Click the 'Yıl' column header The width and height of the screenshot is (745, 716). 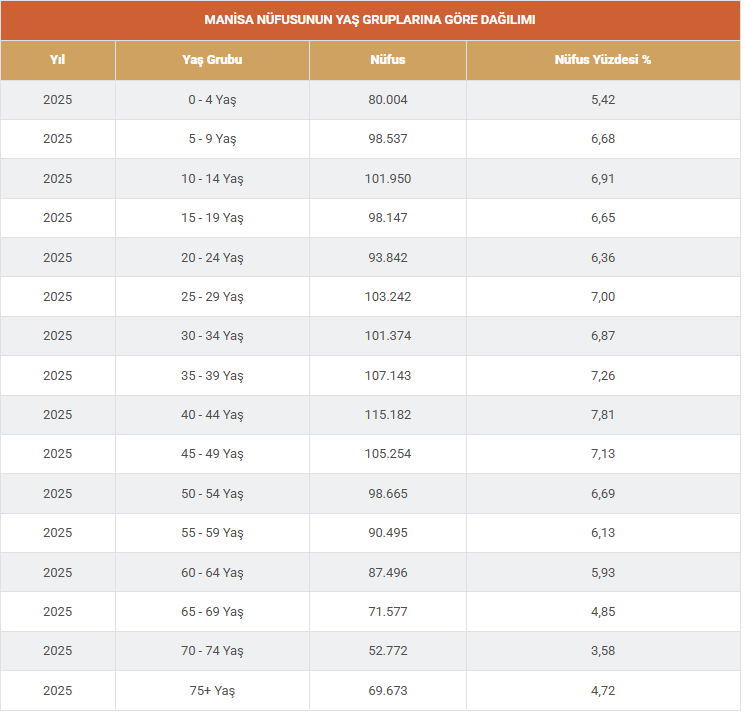pos(58,60)
